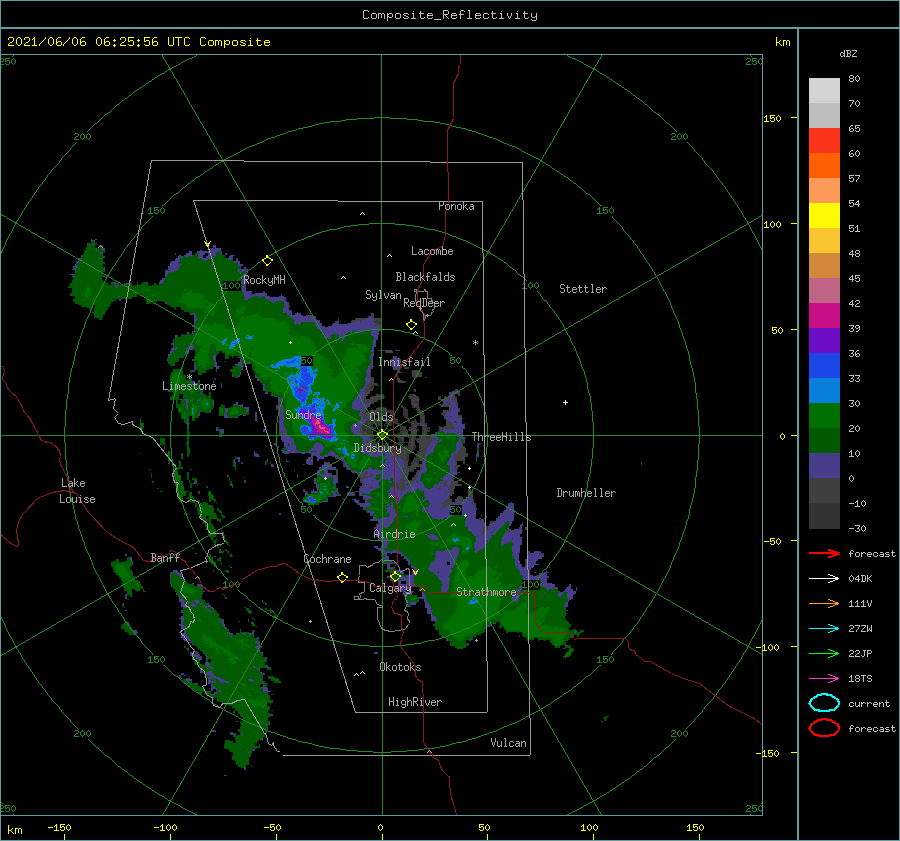Click the cyan current ellipse icon
900x841 pixels.
[x=824, y=703]
